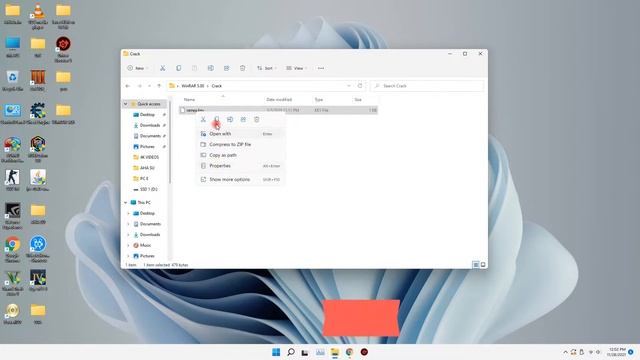Click the Copy icon in the context menu

(216, 120)
